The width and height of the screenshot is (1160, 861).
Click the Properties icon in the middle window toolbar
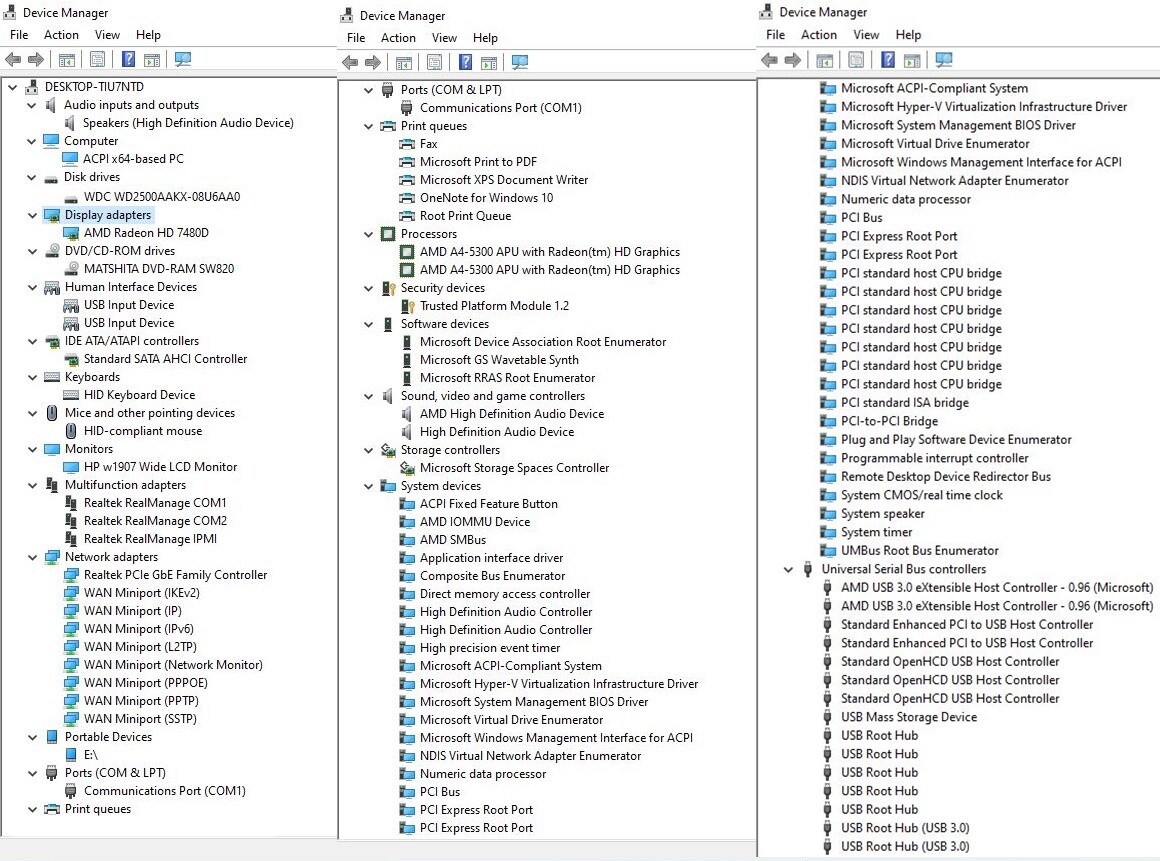coord(434,63)
